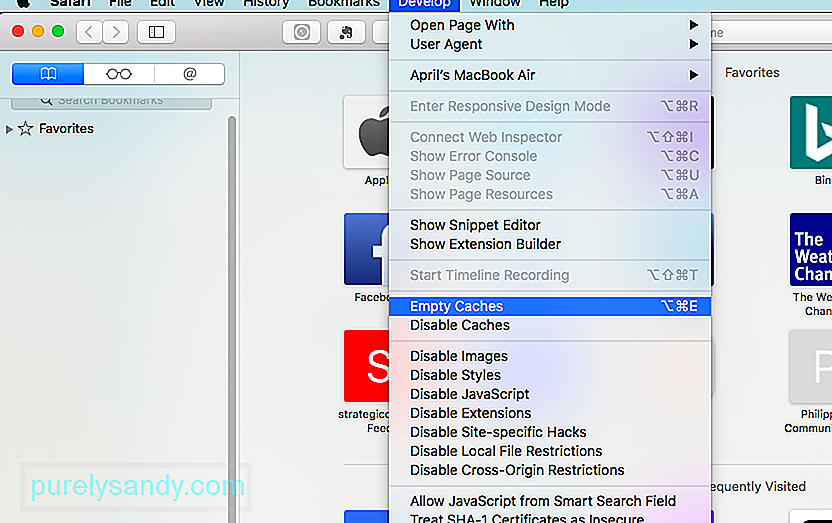Viewport: 832px width, 523px height.
Task: Open the Develop menu in menu bar
Action: (424, 4)
